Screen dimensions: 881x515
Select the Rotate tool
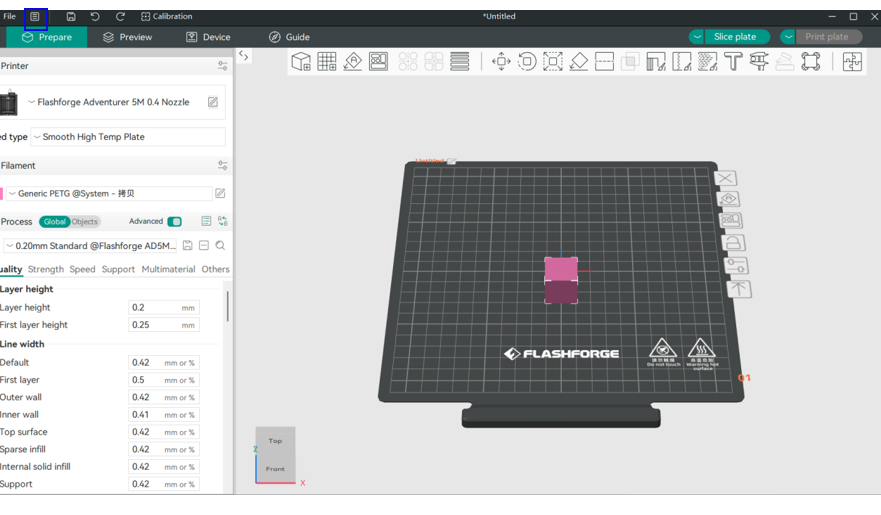click(527, 62)
